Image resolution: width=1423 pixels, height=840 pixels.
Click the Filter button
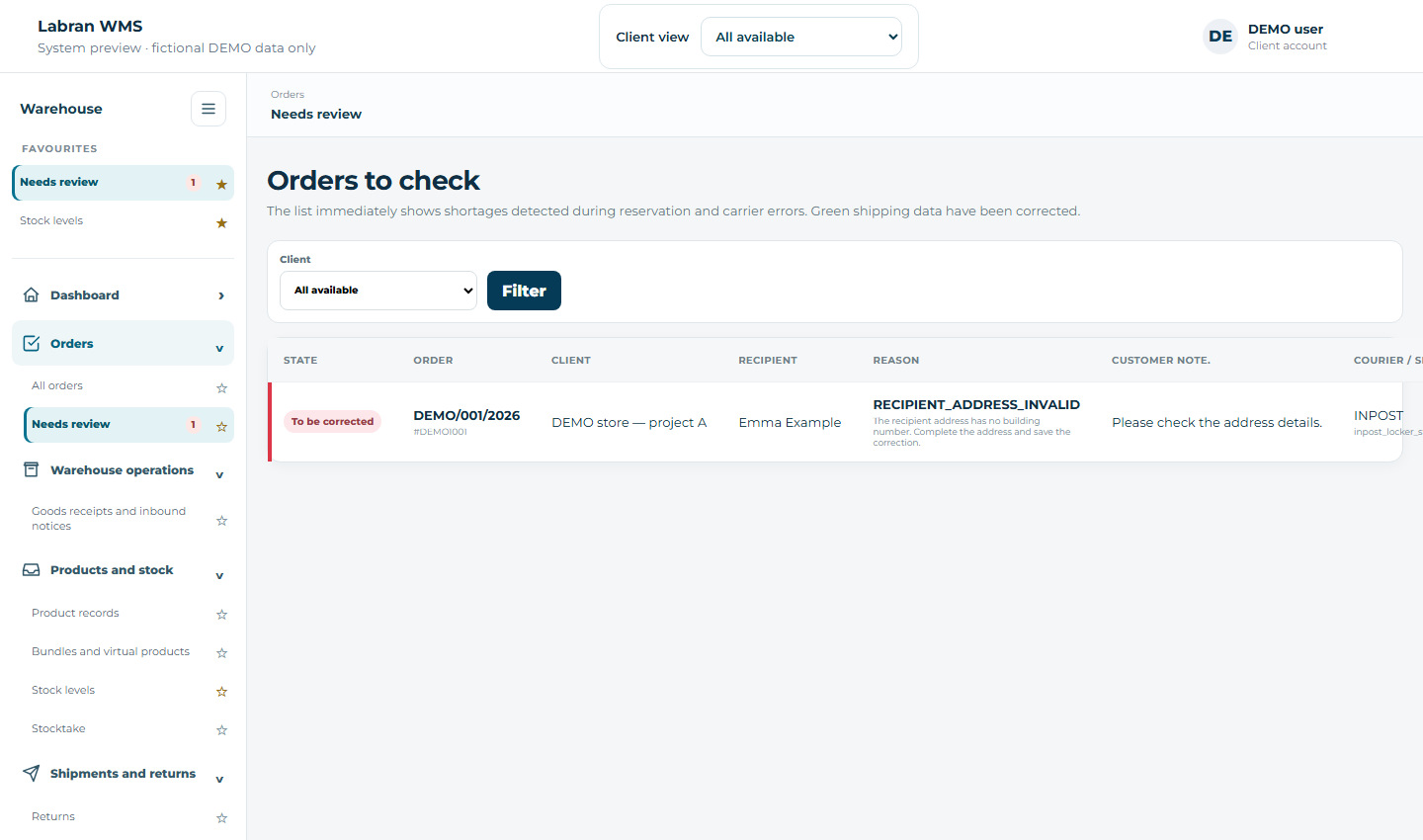pos(524,291)
